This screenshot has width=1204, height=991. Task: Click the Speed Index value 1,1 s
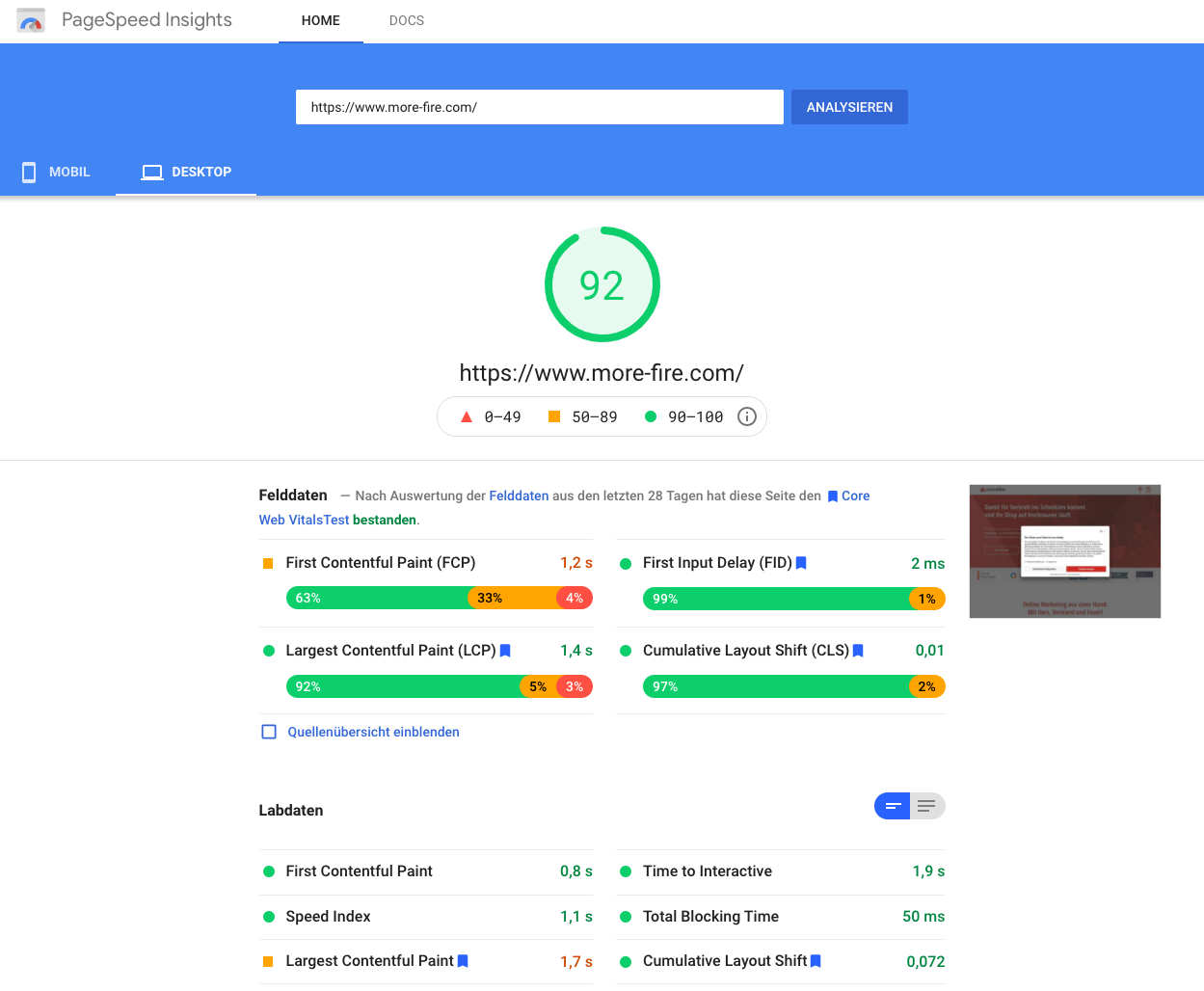(x=576, y=917)
